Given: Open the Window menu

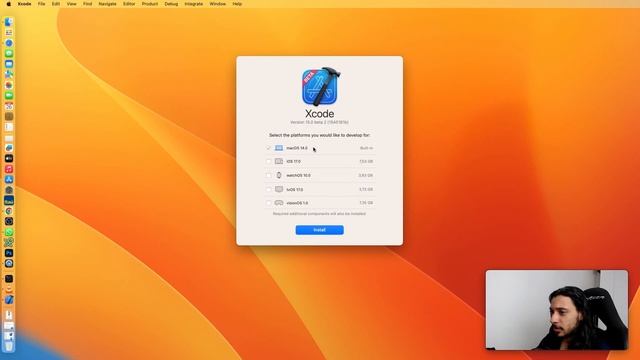Looking at the screenshot, I should coord(218,4).
